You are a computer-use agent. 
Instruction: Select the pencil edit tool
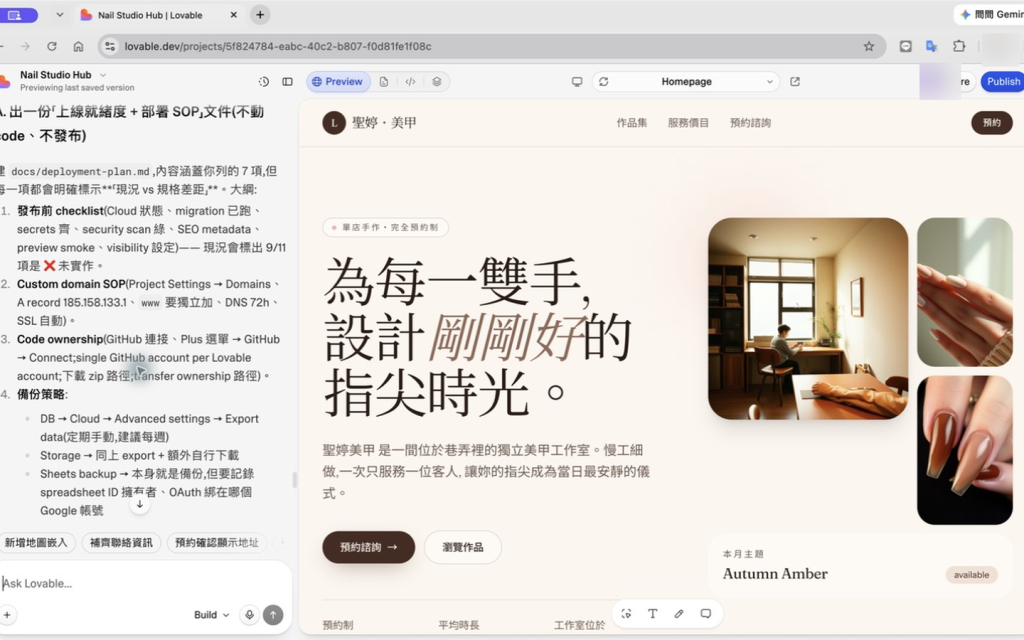pos(679,614)
